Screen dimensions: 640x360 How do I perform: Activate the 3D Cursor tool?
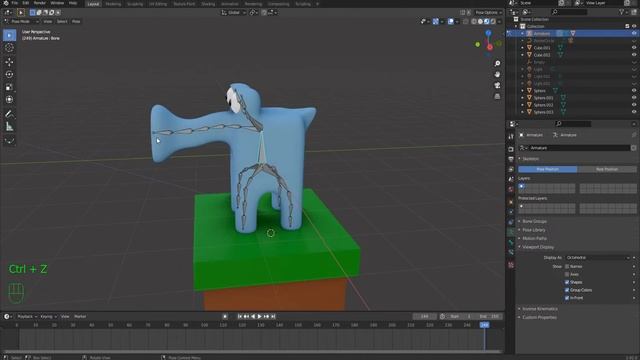click(x=9, y=48)
